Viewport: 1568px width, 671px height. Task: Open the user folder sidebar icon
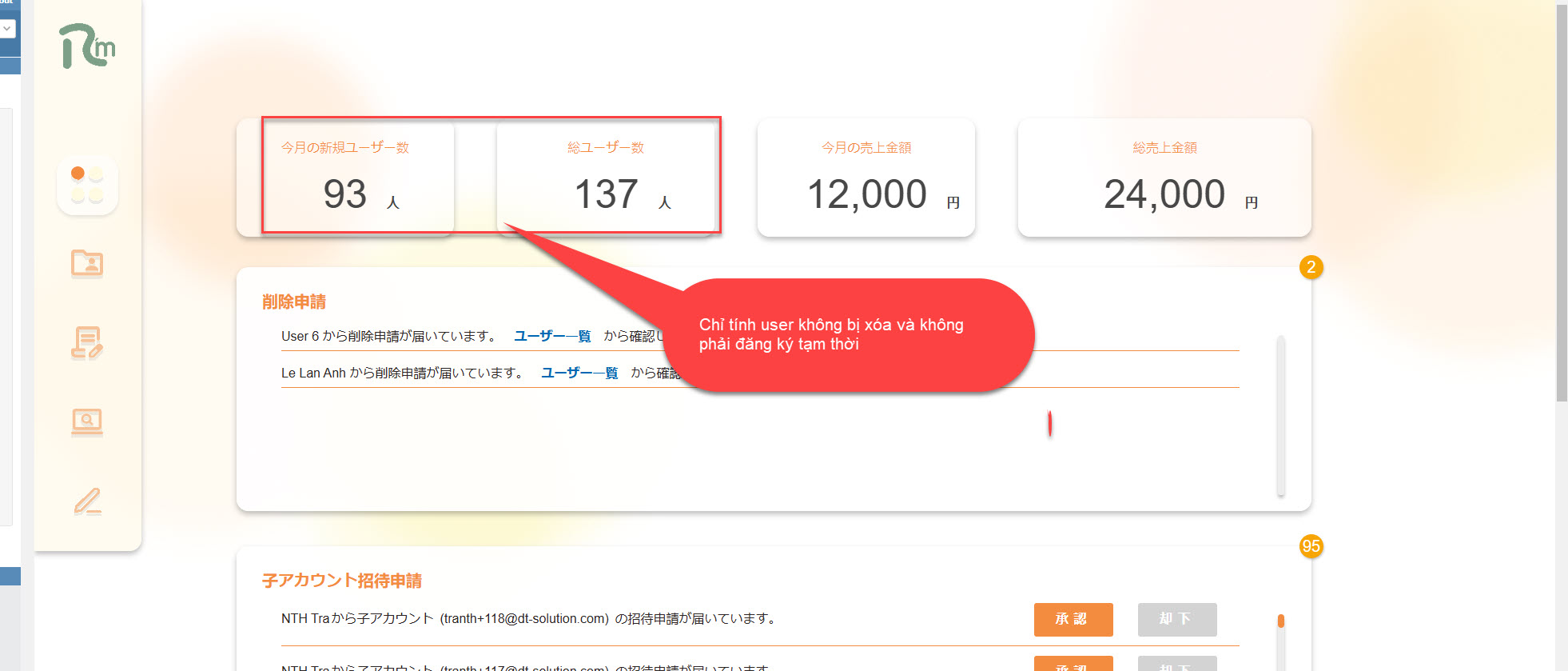tap(87, 263)
